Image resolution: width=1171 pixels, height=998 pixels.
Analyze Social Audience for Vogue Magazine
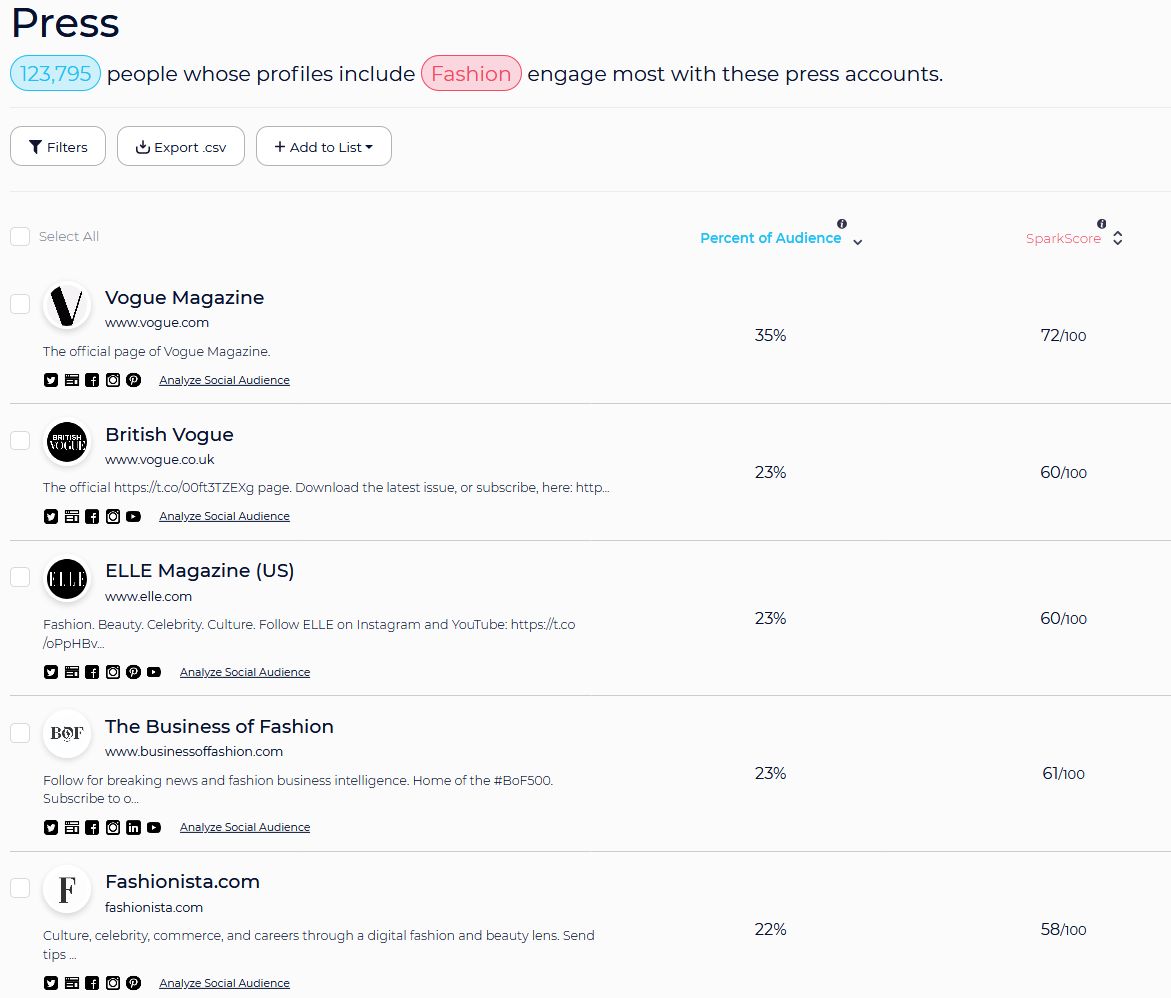(x=224, y=380)
